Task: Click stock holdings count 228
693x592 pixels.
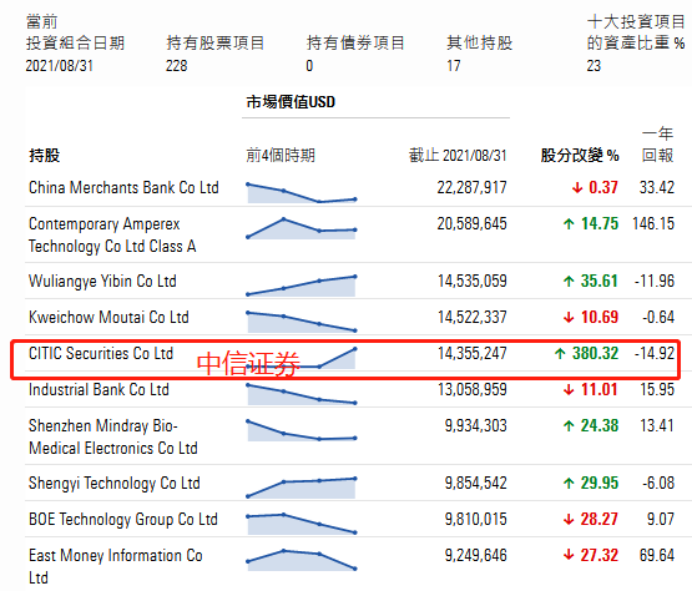Action: [177, 66]
